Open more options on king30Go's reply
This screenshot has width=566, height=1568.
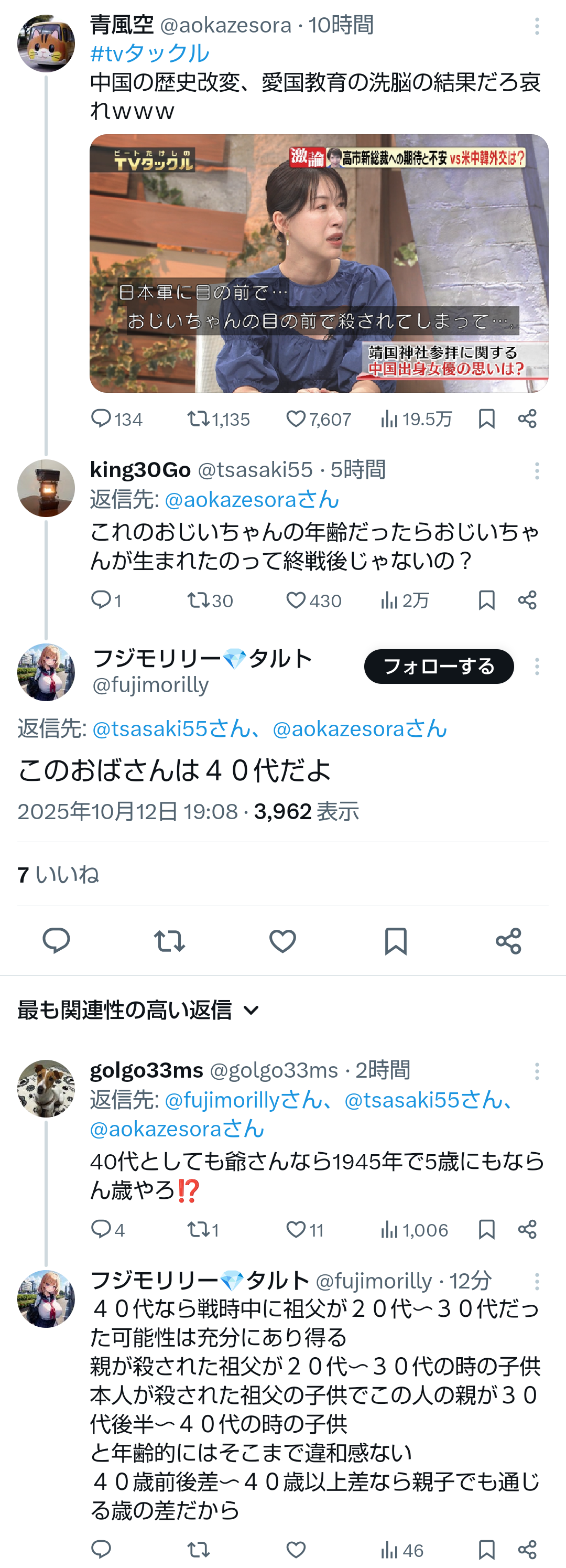[x=537, y=470]
